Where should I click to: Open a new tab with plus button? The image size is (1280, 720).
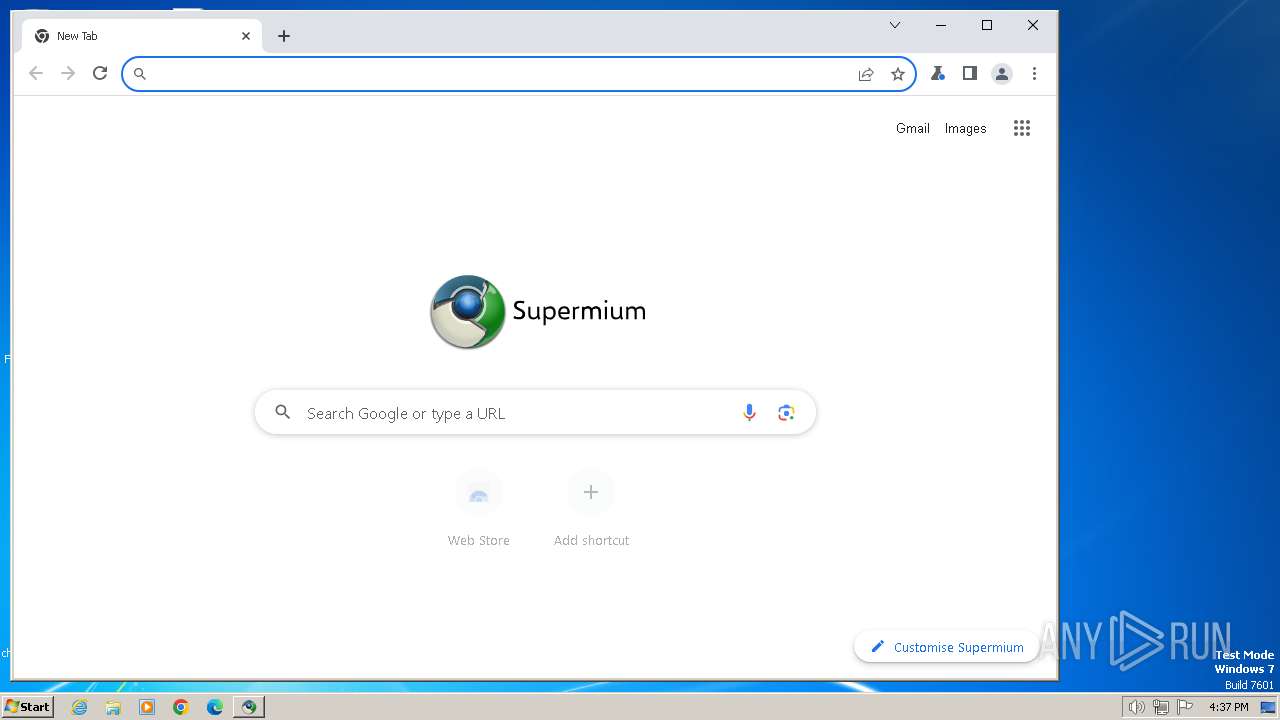(x=284, y=36)
